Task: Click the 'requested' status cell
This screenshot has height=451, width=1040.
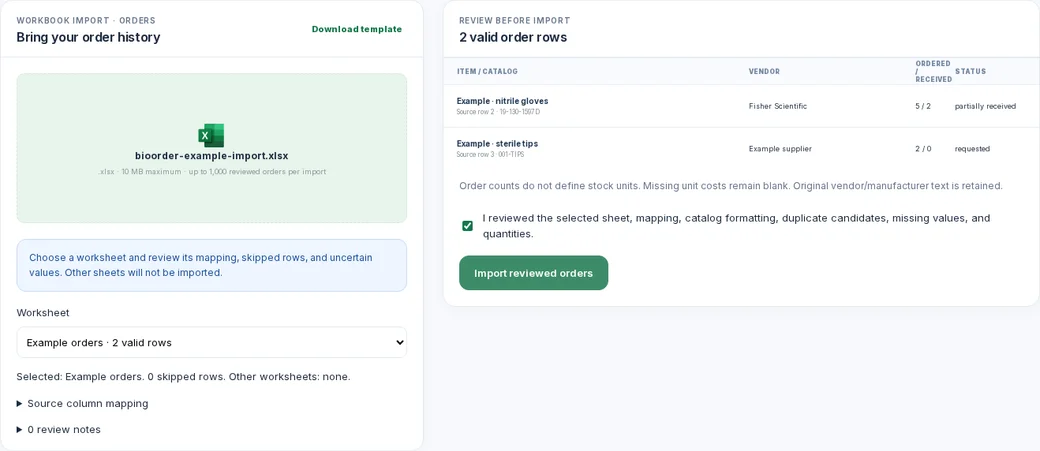Action: pyautogui.click(x=972, y=149)
